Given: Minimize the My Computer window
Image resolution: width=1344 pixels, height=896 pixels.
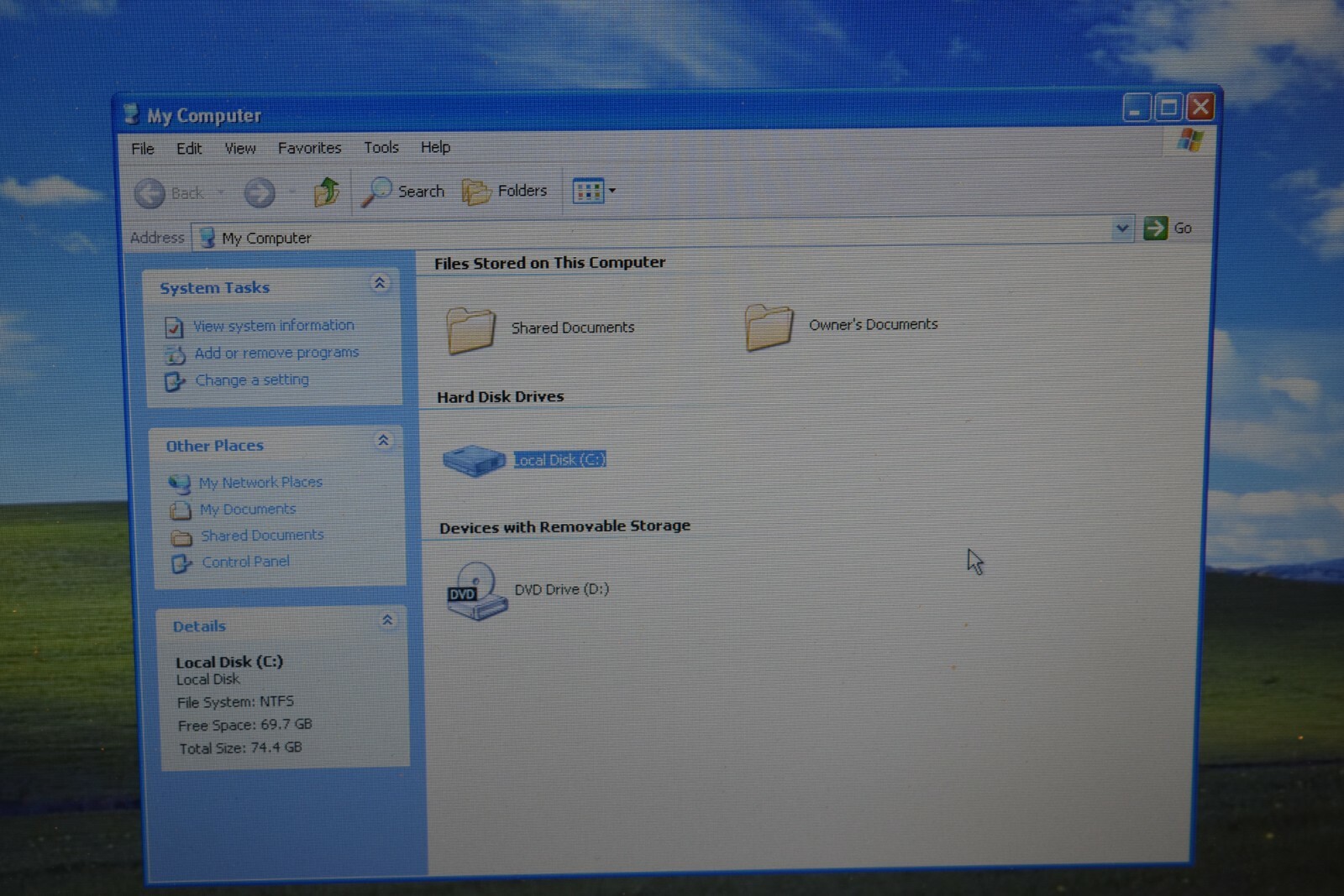Looking at the screenshot, I should [x=1136, y=108].
